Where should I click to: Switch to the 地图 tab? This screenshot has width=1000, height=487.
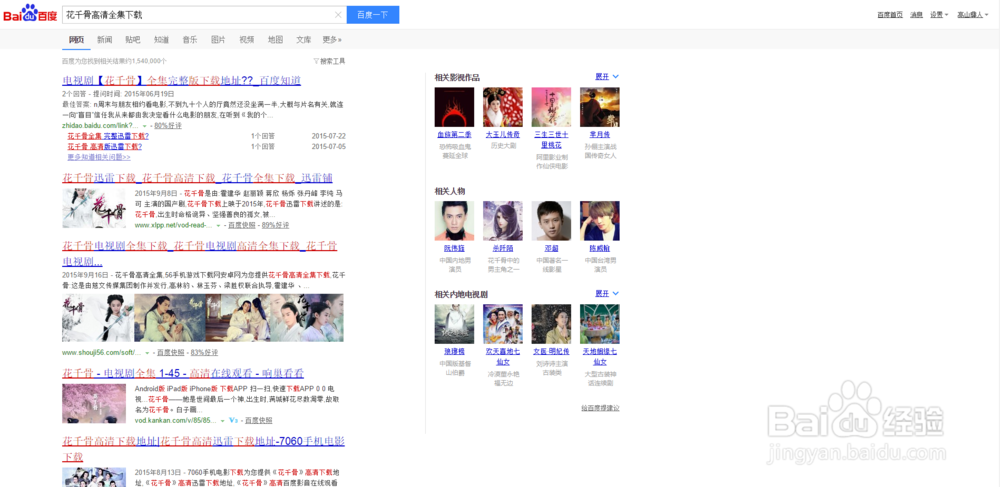click(276, 40)
